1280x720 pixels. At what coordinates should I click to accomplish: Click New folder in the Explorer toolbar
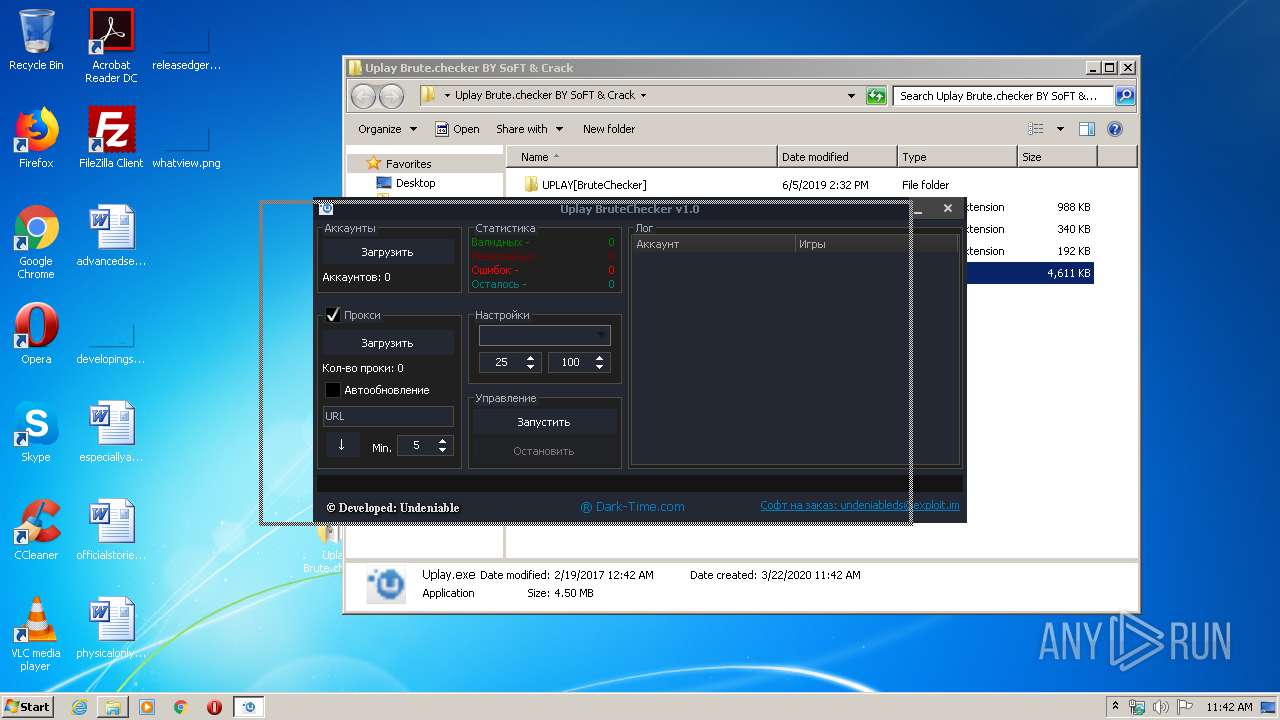click(x=609, y=129)
